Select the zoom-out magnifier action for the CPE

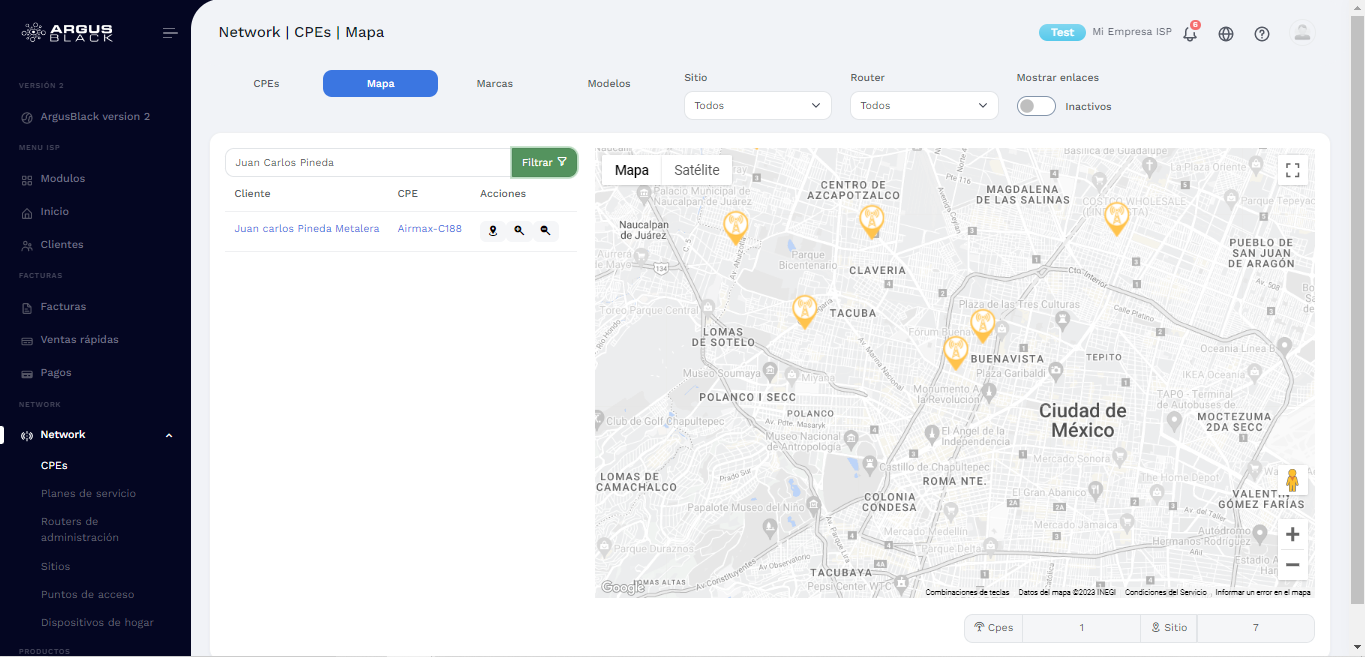click(x=546, y=231)
